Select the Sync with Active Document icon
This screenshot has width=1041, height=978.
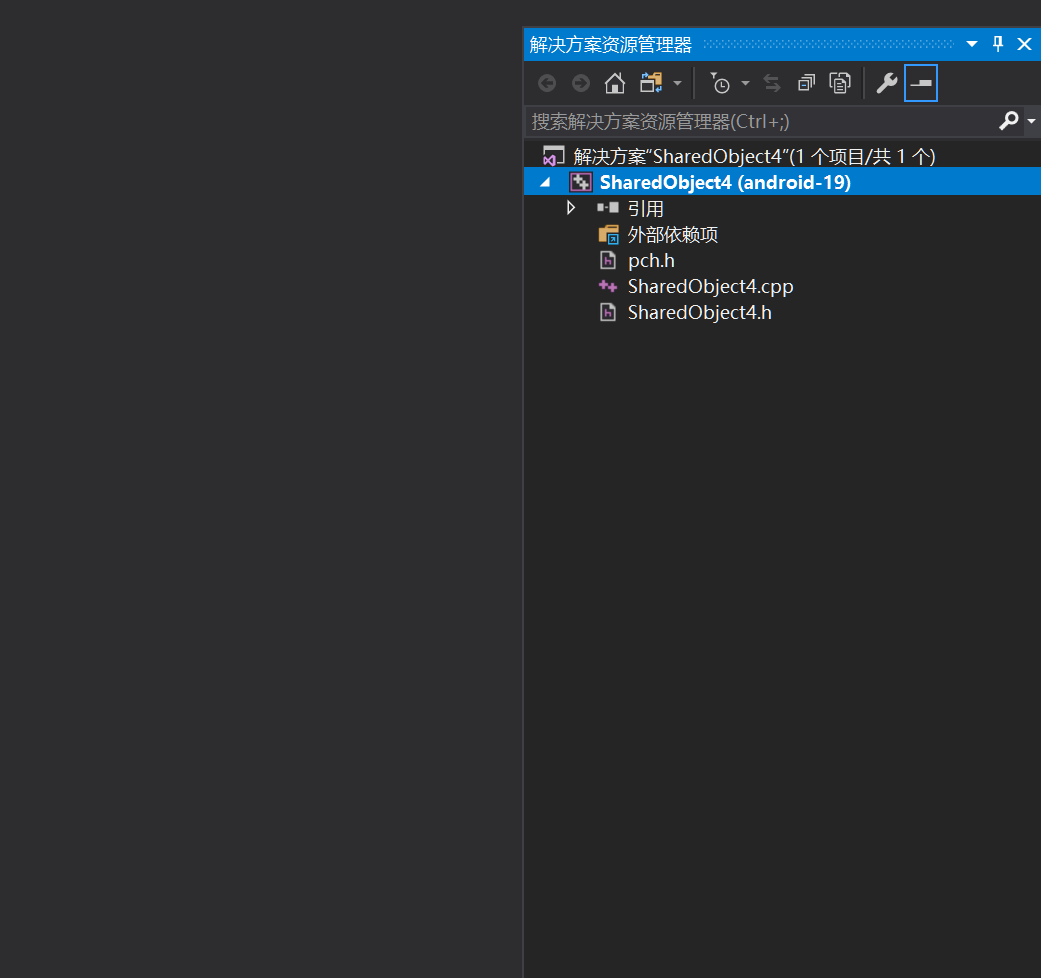coord(771,82)
